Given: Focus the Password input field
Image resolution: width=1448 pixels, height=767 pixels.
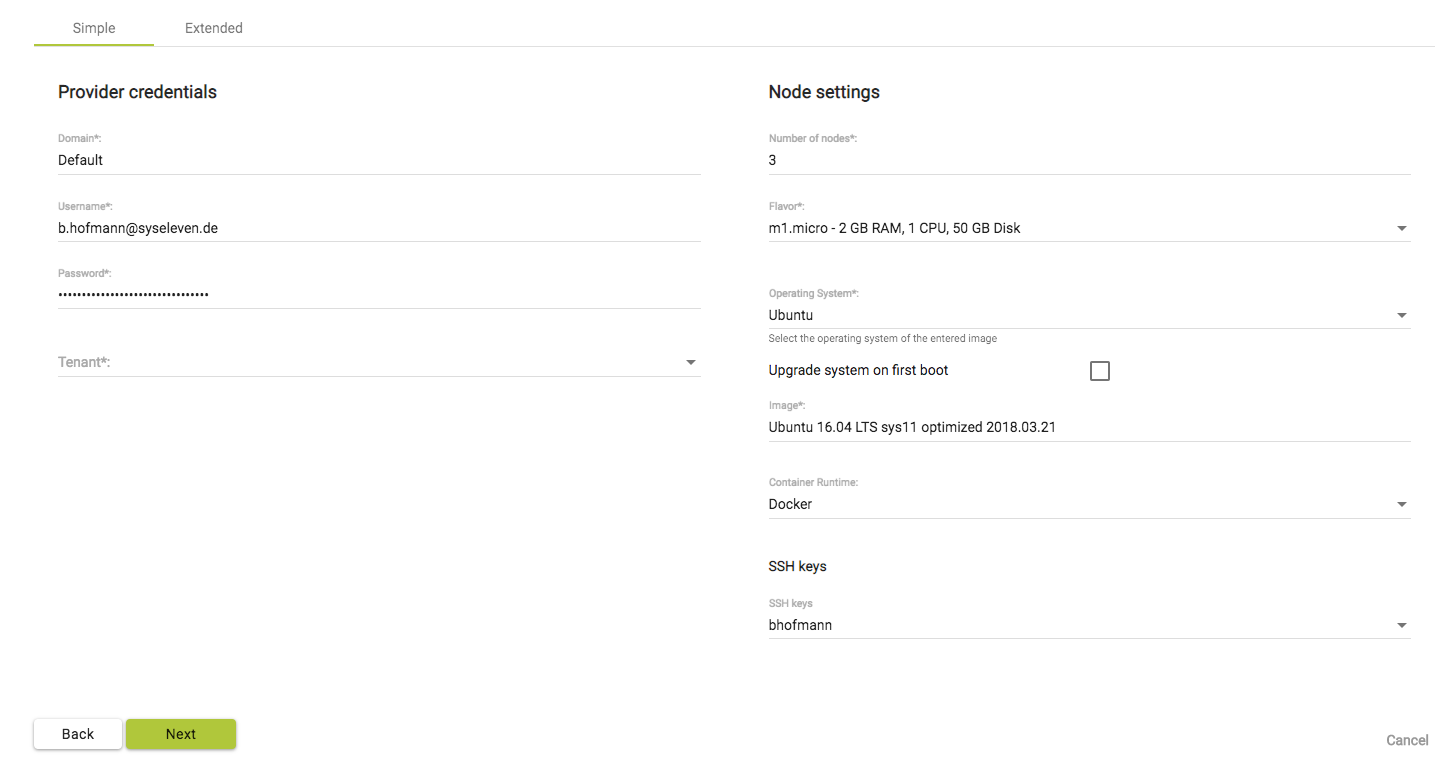Looking at the screenshot, I should [300, 293].
